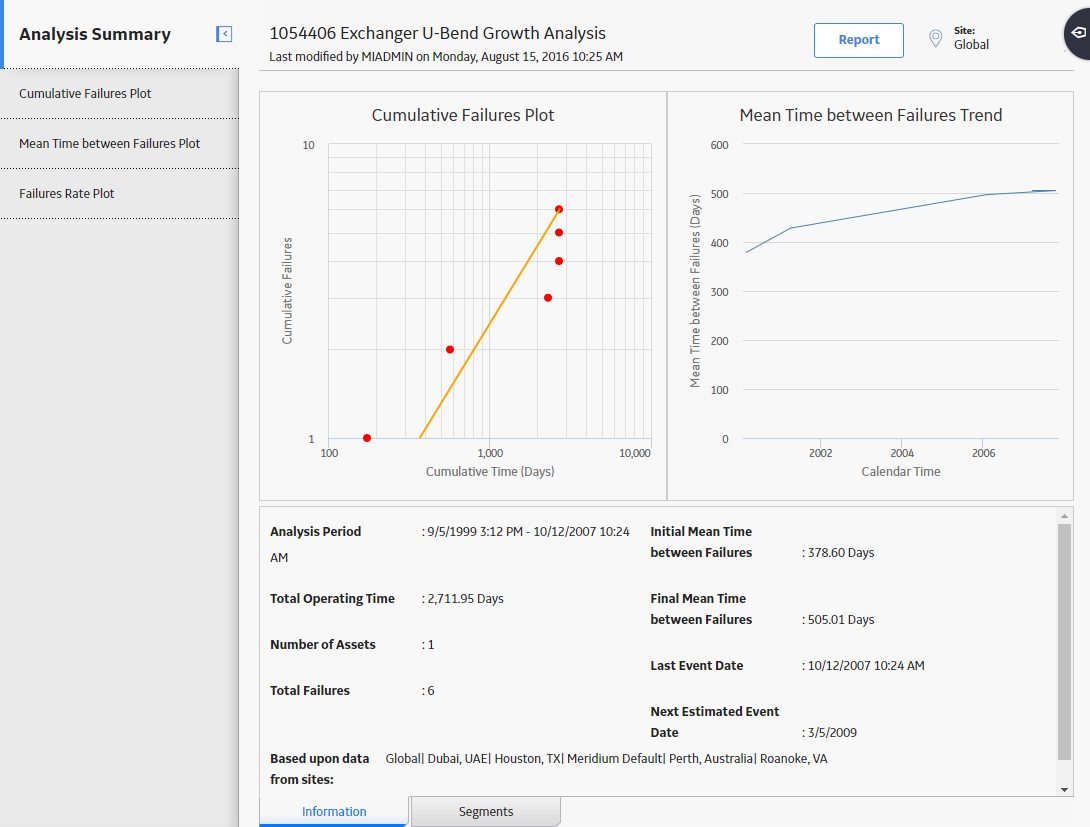Click the Mean Time between Failures Trend title
The image size is (1090, 827).
(870, 115)
